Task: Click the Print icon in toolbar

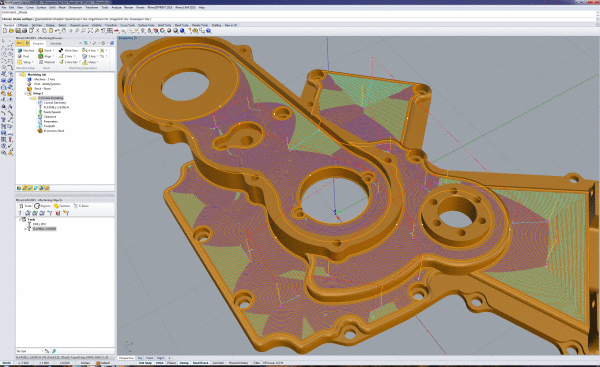Action: [x=24, y=31]
